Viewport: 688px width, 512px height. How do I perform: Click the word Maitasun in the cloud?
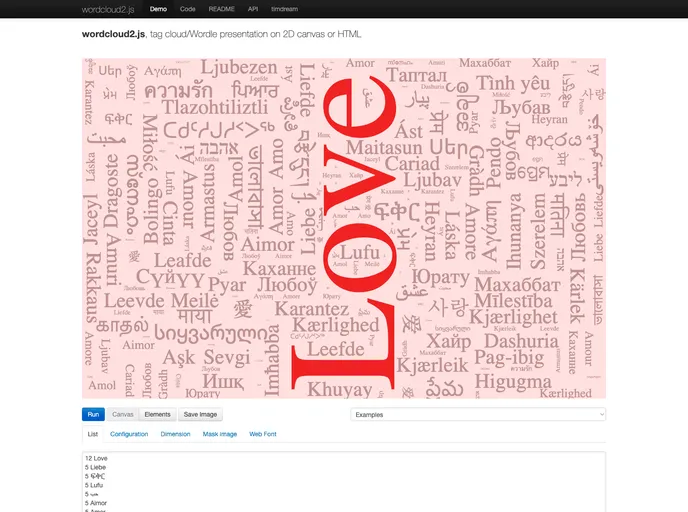tap(384, 148)
